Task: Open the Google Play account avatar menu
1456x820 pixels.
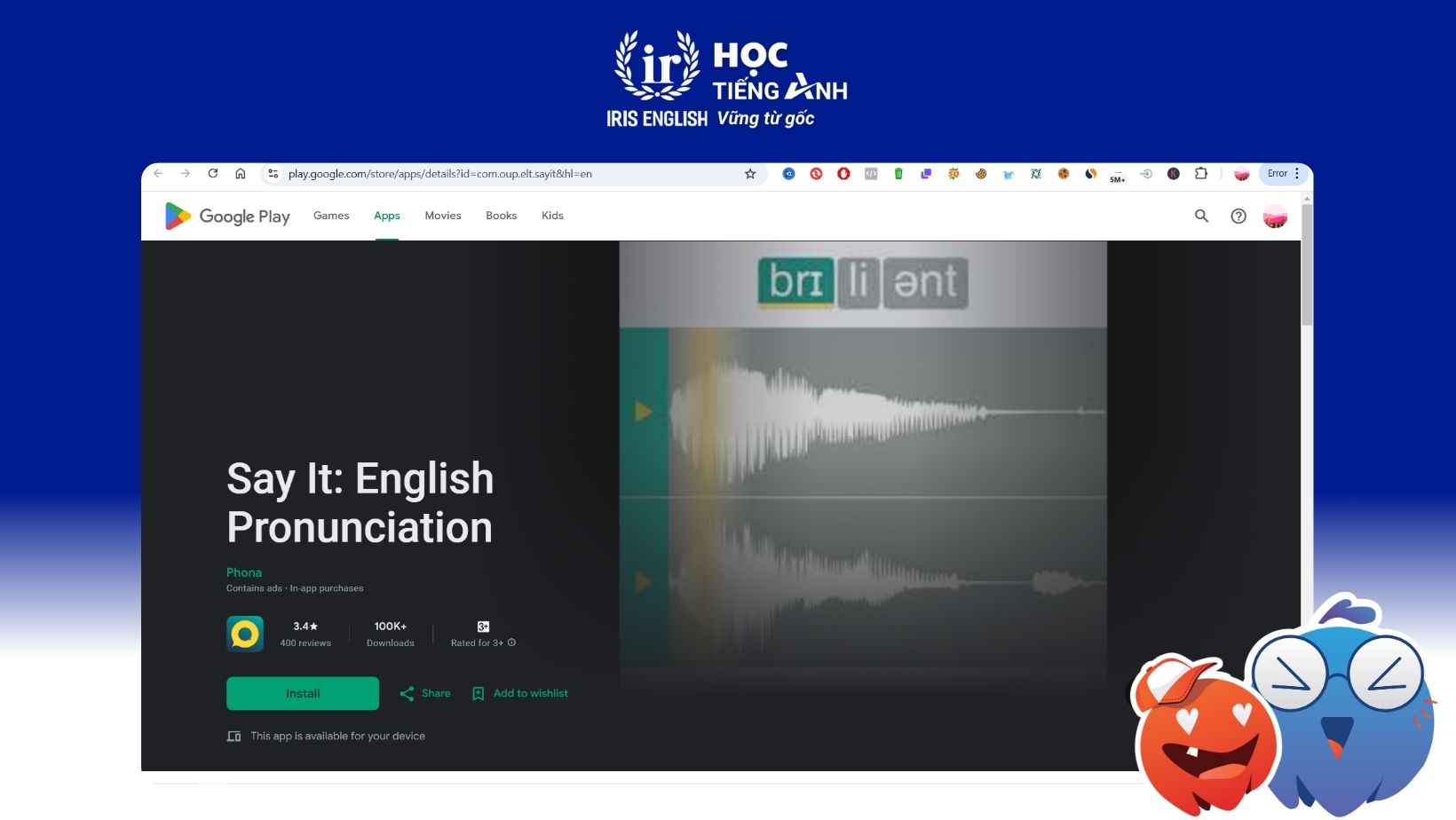Action: coord(1275,216)
